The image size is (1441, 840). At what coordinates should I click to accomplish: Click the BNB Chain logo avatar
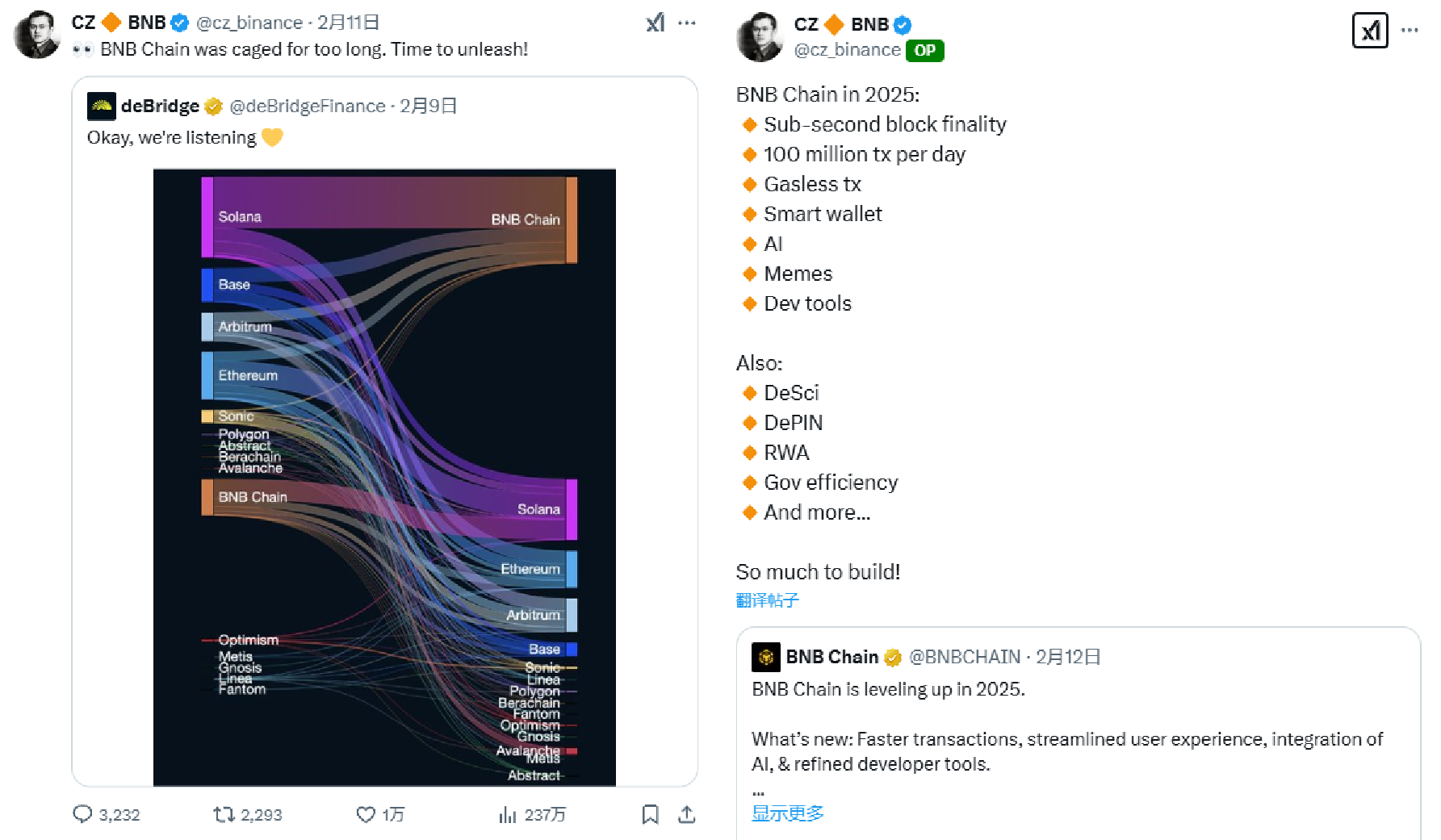[x=766, y=657]
